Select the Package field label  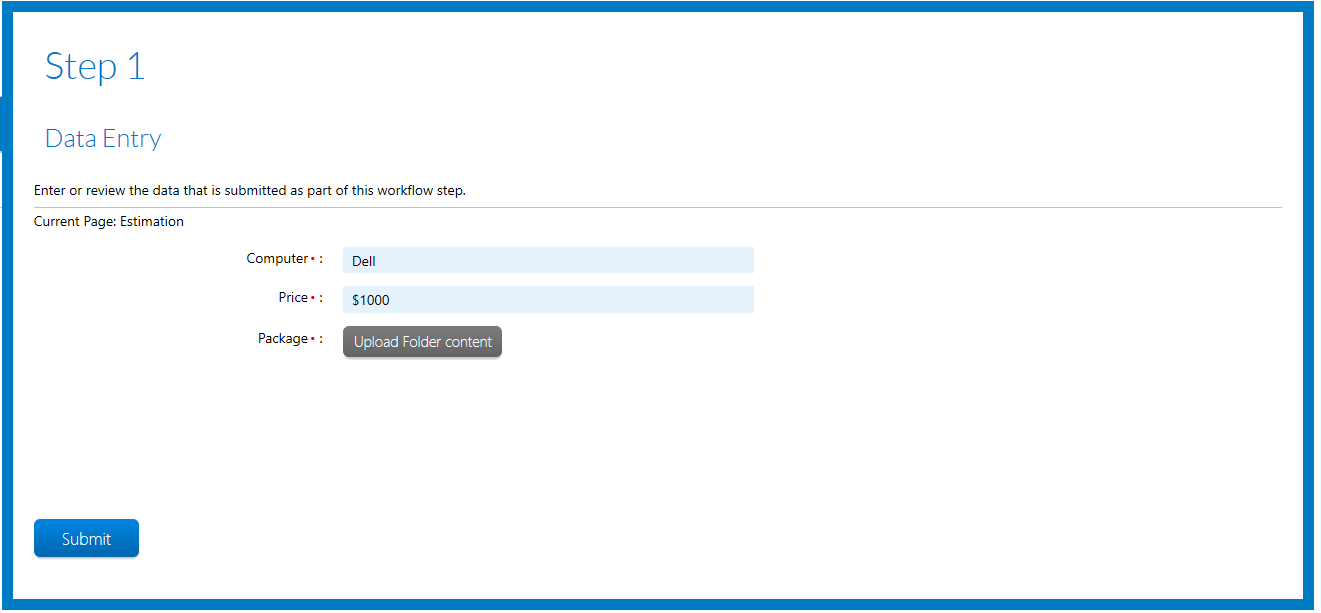pyautogui.click(x=282, y=339)
